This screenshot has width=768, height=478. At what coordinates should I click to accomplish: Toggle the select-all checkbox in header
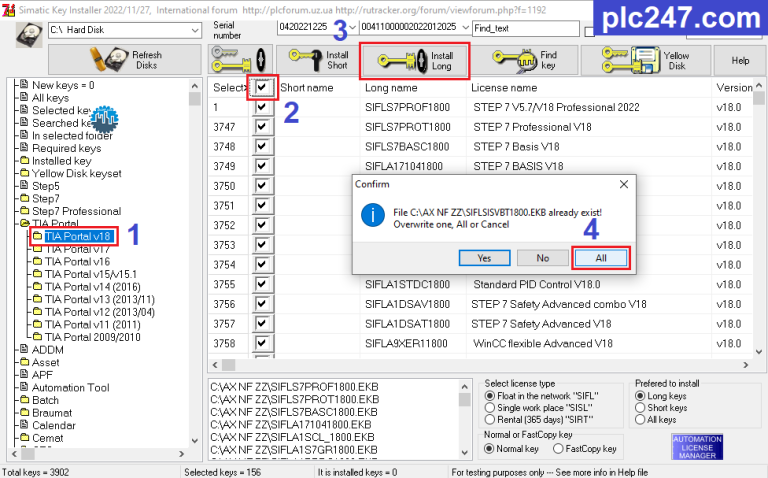pyautogui.click(x=262, y=88)
